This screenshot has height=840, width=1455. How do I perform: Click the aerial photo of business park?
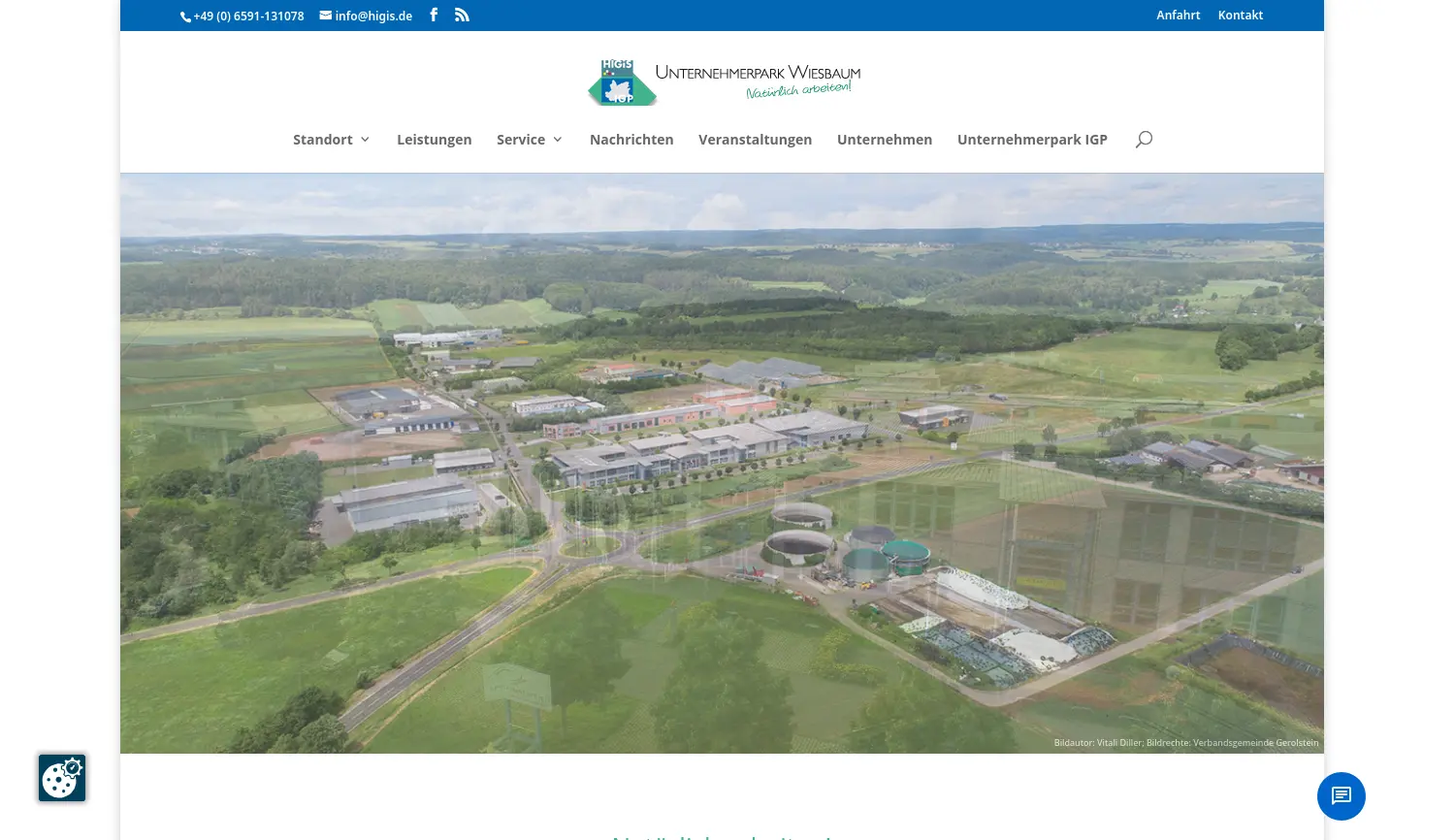pos(722,463)
